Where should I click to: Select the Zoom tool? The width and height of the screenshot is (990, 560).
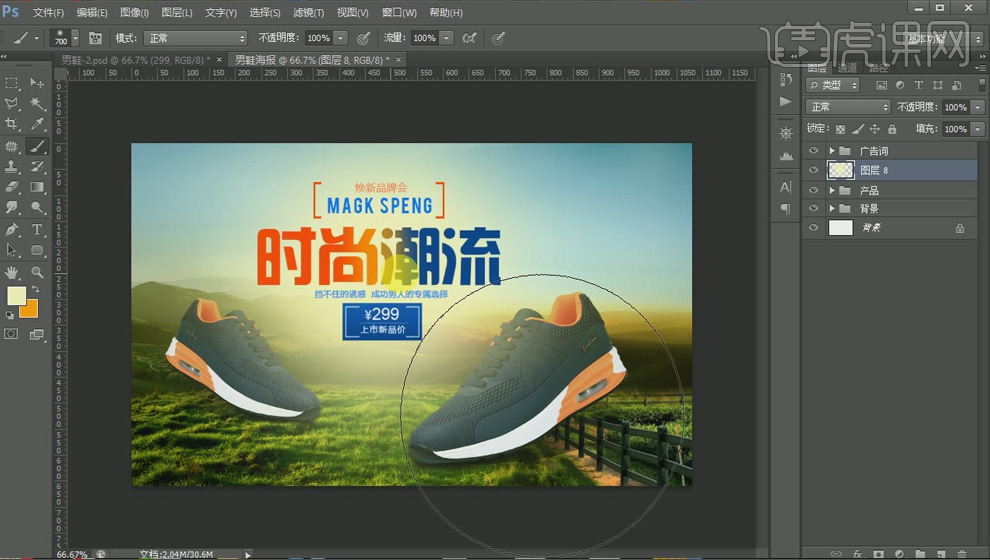point(37,272)
